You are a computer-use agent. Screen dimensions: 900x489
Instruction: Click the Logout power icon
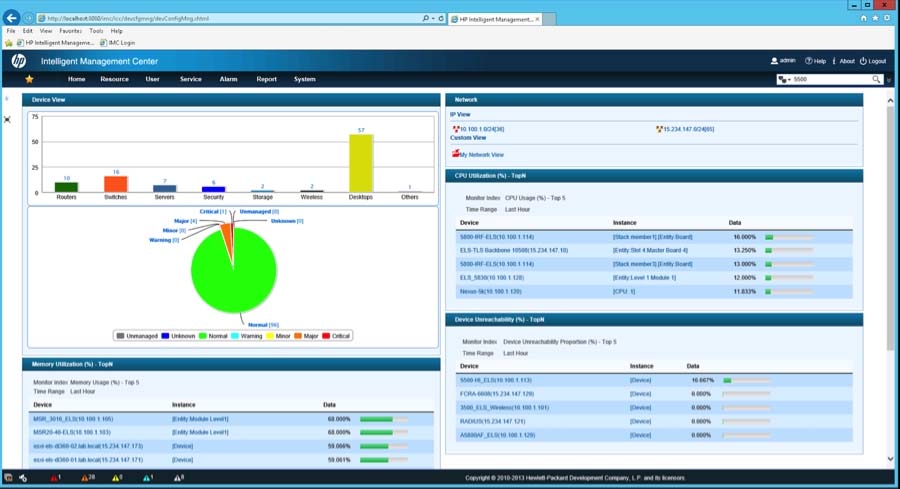pyautogui.click(x=863, y=61)
